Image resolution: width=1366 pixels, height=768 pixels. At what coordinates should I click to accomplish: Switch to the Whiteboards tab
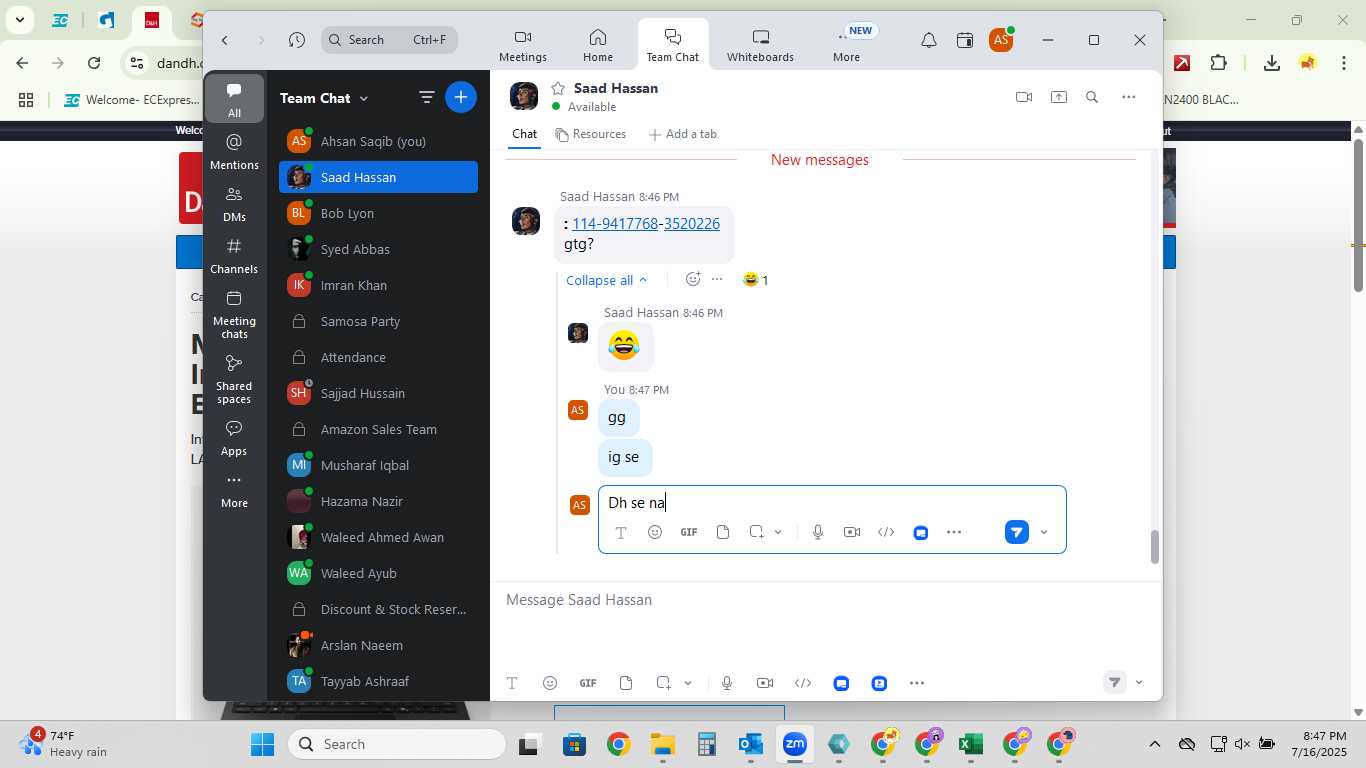(760, 45)
